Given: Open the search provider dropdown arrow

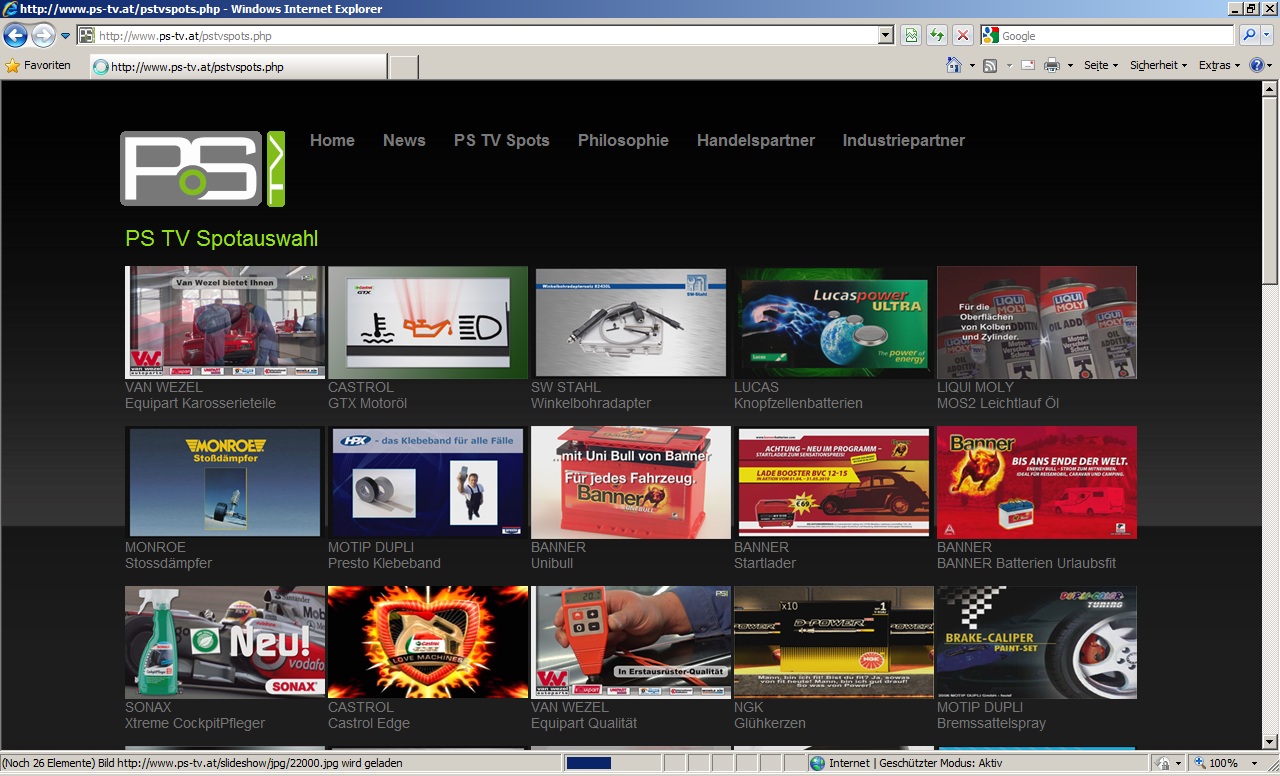Looking at the screenshot, I should (1267, 36).
